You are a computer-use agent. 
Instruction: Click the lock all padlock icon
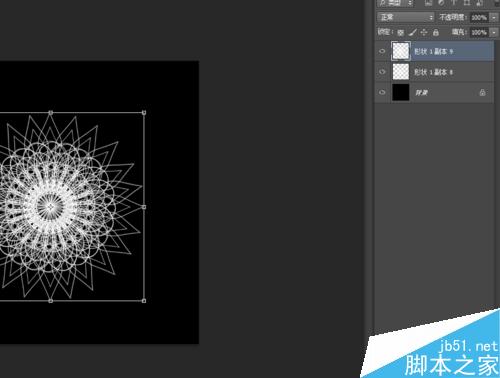point(436,32)
